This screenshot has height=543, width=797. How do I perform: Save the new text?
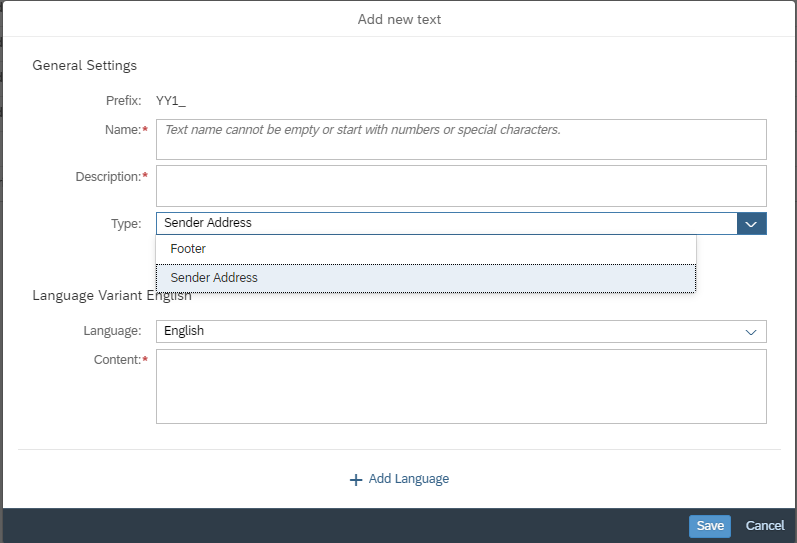710,526
